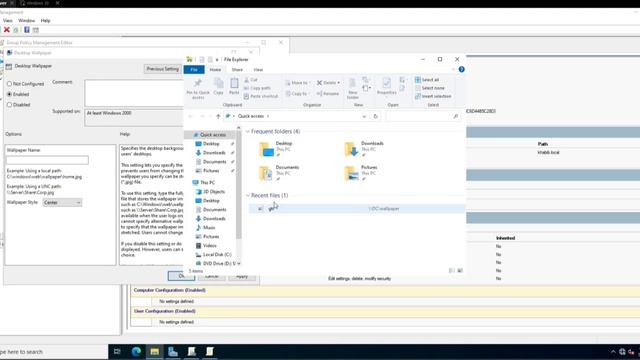Open the Pictures frequent folder

click(361, 173)
